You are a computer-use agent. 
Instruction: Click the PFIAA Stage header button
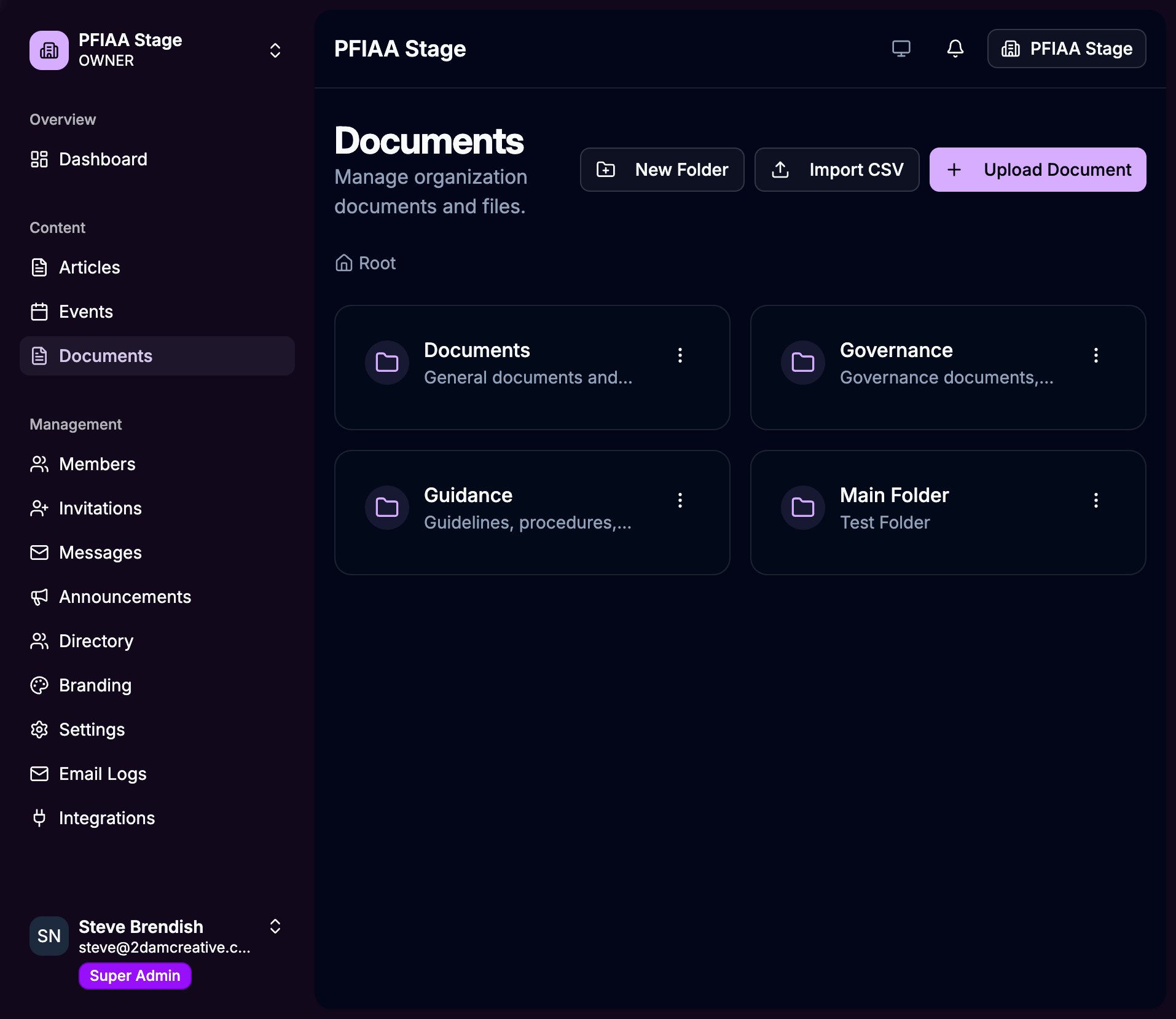[1067, 49]
